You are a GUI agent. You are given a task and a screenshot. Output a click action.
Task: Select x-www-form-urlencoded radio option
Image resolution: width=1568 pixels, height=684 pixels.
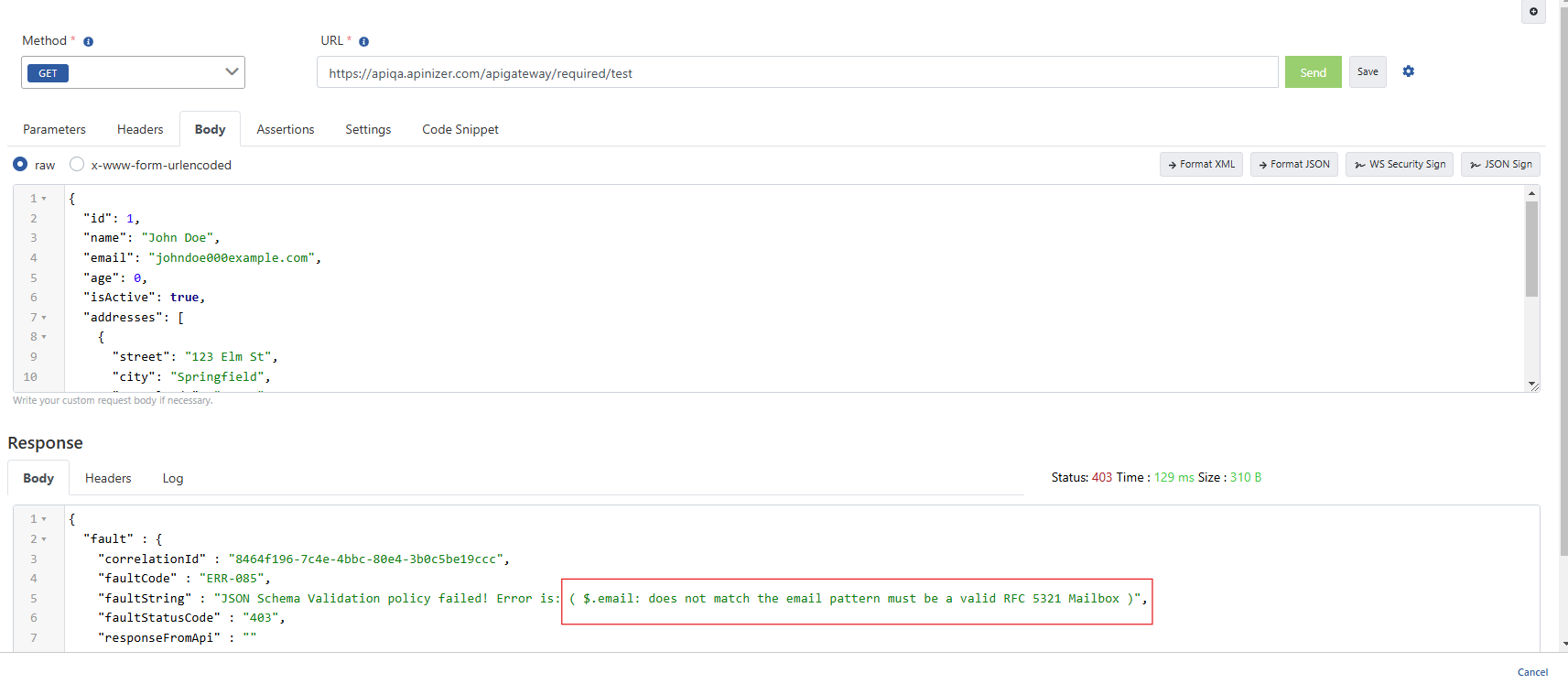[x=77, y=165]
